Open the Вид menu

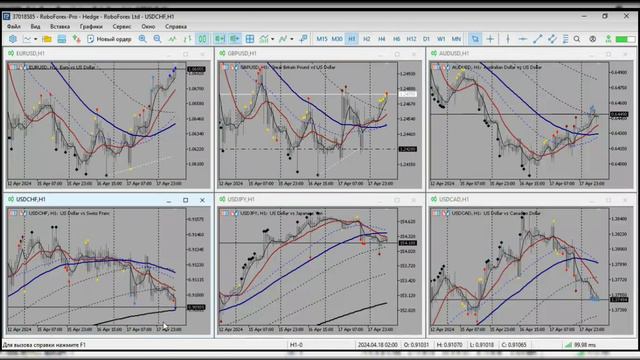click(x=36, y=26)
